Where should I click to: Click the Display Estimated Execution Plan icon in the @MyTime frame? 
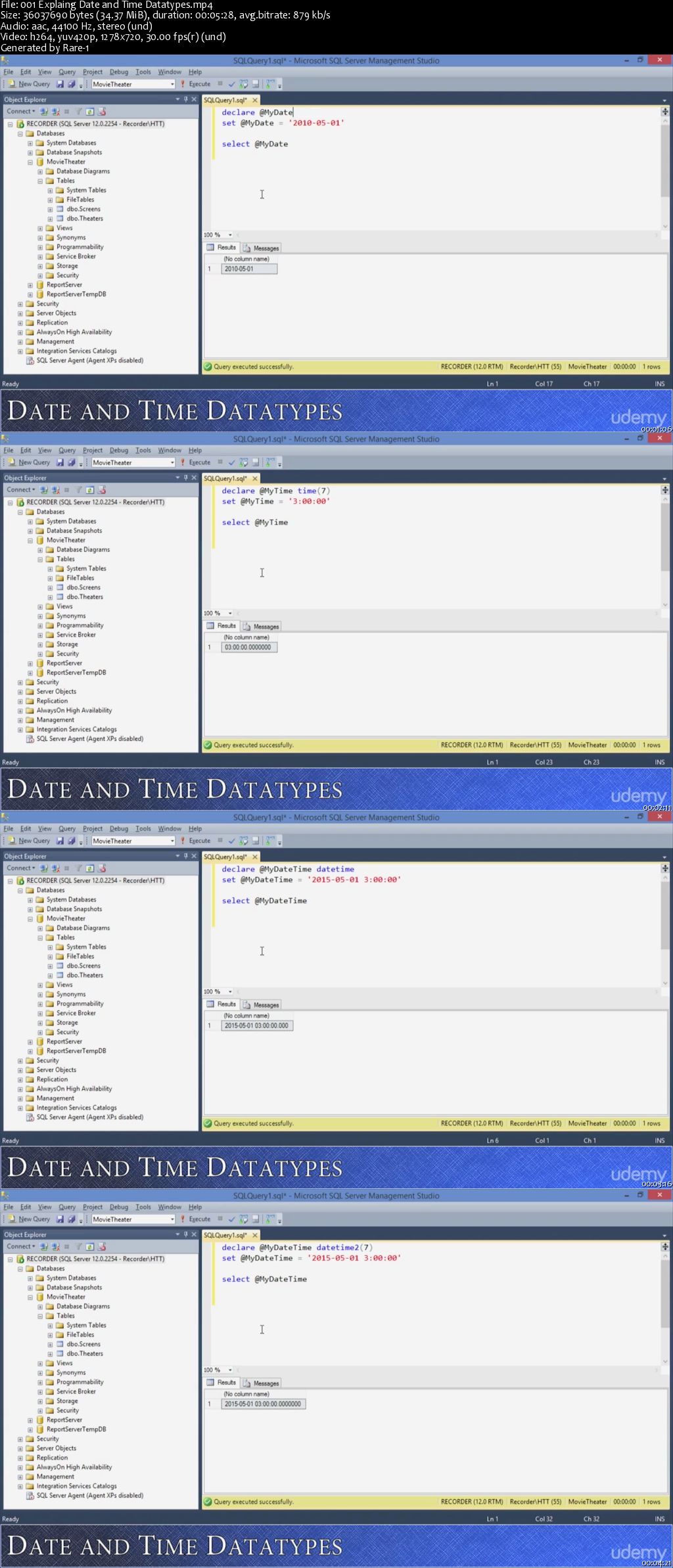[x=243, y=462]
